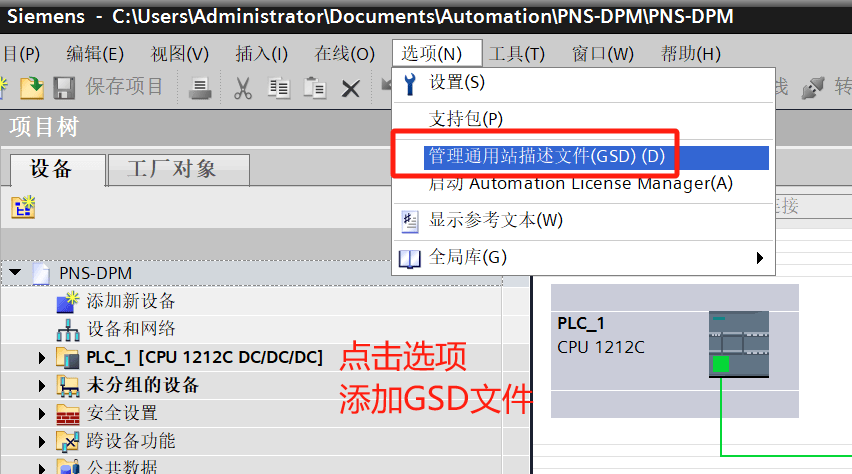
Task: Click the book icon beside 全局库(G)
Action: (410, 259)
